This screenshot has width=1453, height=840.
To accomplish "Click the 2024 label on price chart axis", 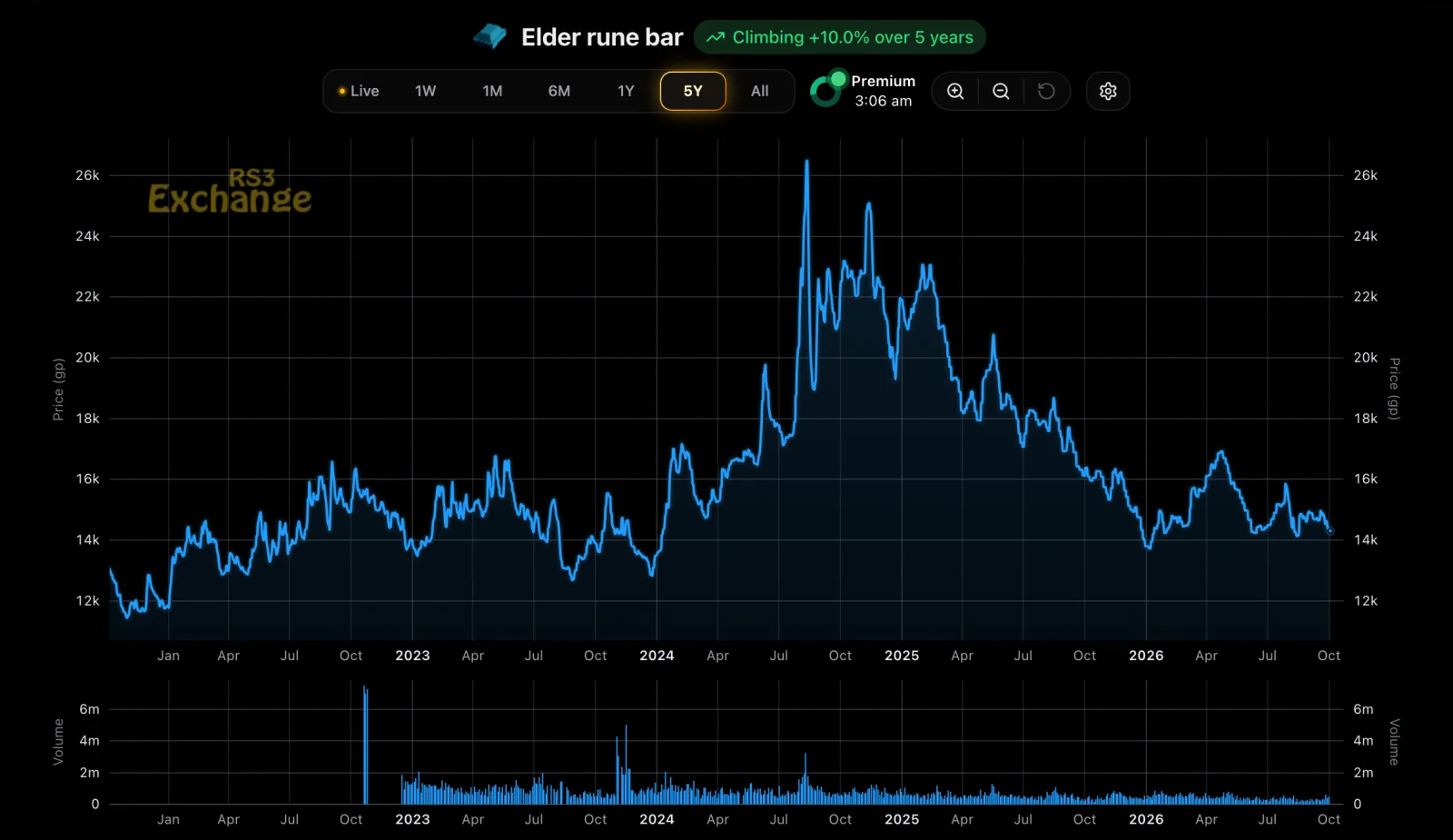I will pyautogui.click(x=657, y=656).
